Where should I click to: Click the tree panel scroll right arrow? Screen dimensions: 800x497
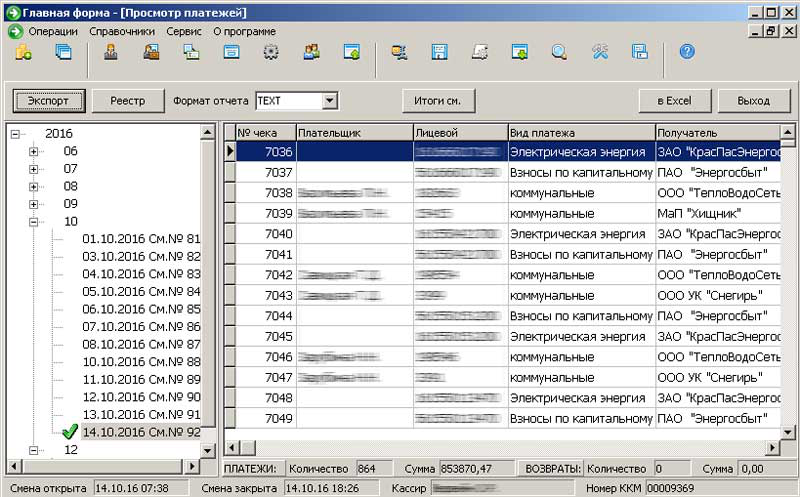[x=192, y=466]
